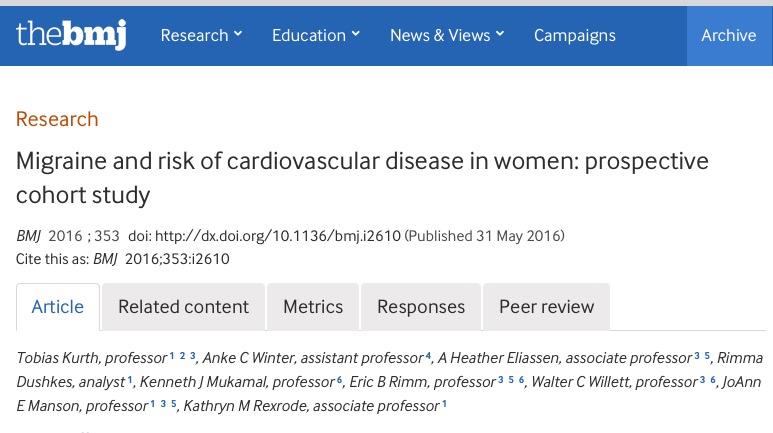The image size is (773, 433).
Task: View the Responses tab
Action: click(x=421, y=307)
